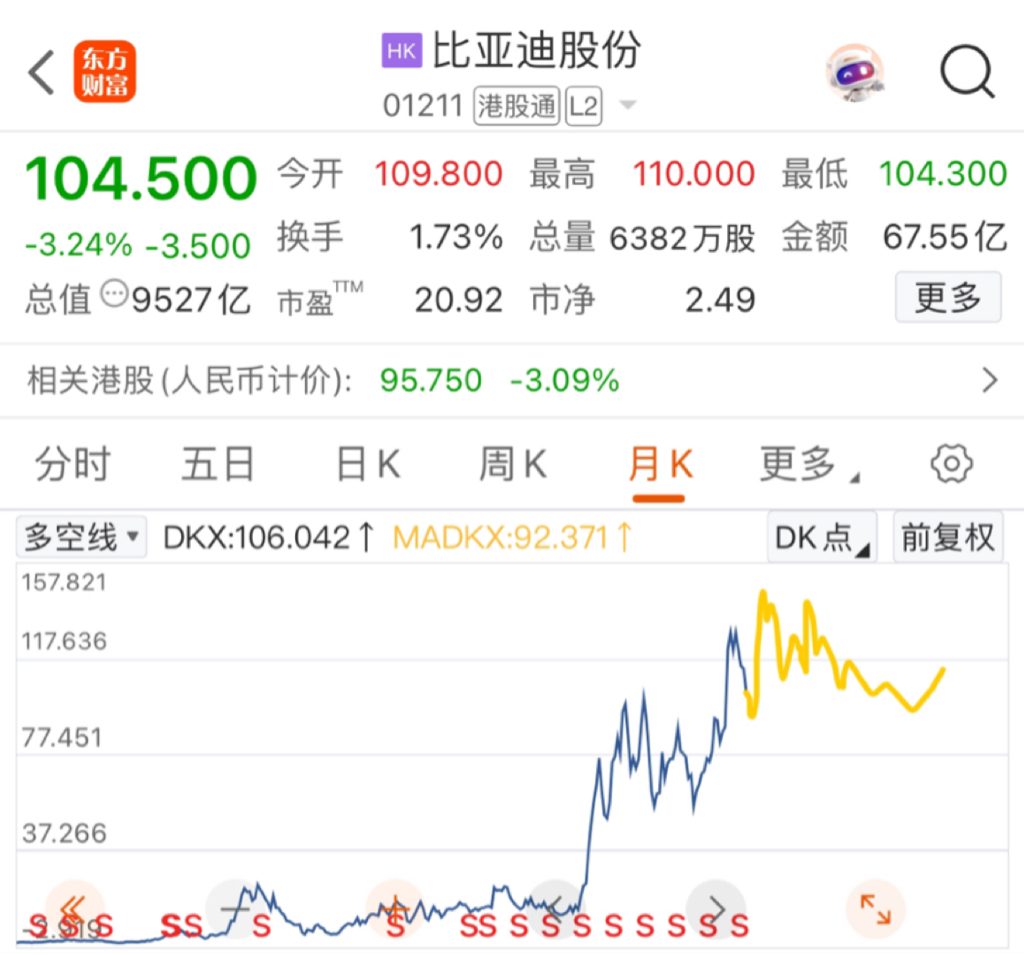Open the DK点 dropdown
Viewport: 1024px width, 955px height.
(x=822, y=538)
